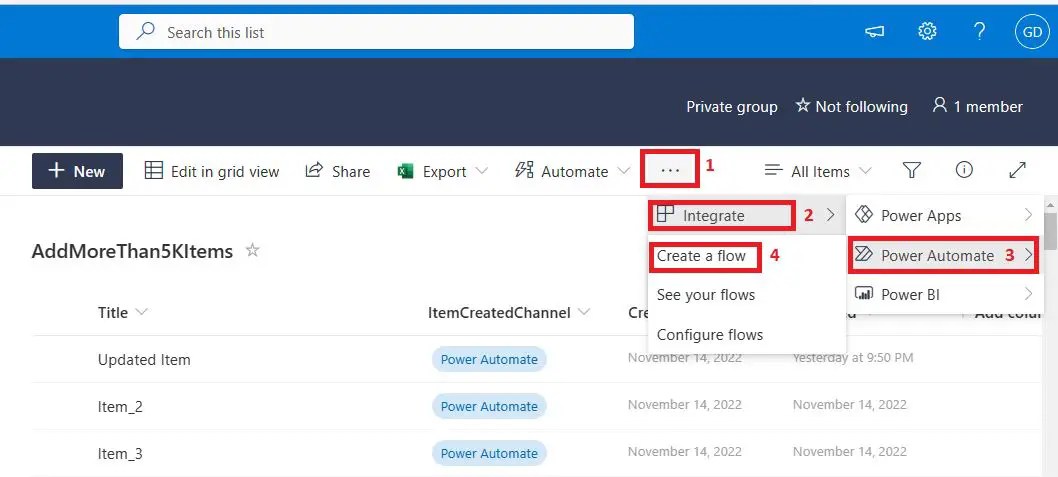Favorite the AddMoreThan5KItems list star
1058x477 pixels.
(252, 250)
